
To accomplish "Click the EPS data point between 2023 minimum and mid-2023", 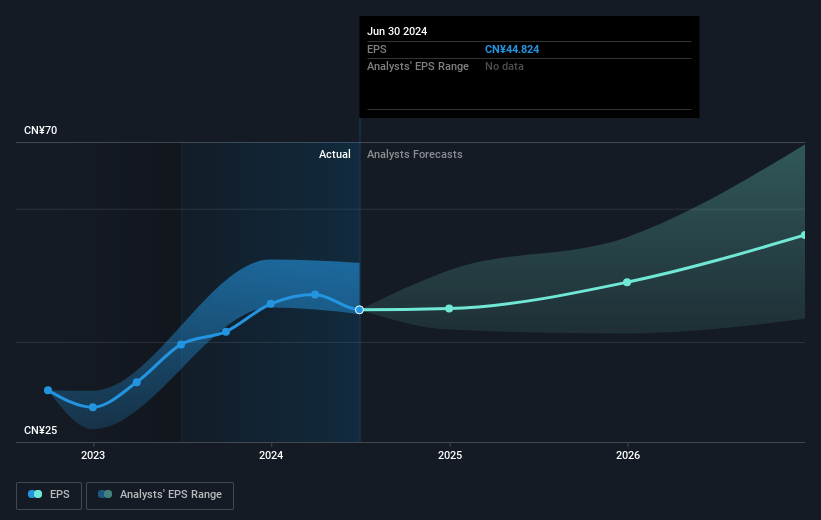I will [x=137, y=382].
